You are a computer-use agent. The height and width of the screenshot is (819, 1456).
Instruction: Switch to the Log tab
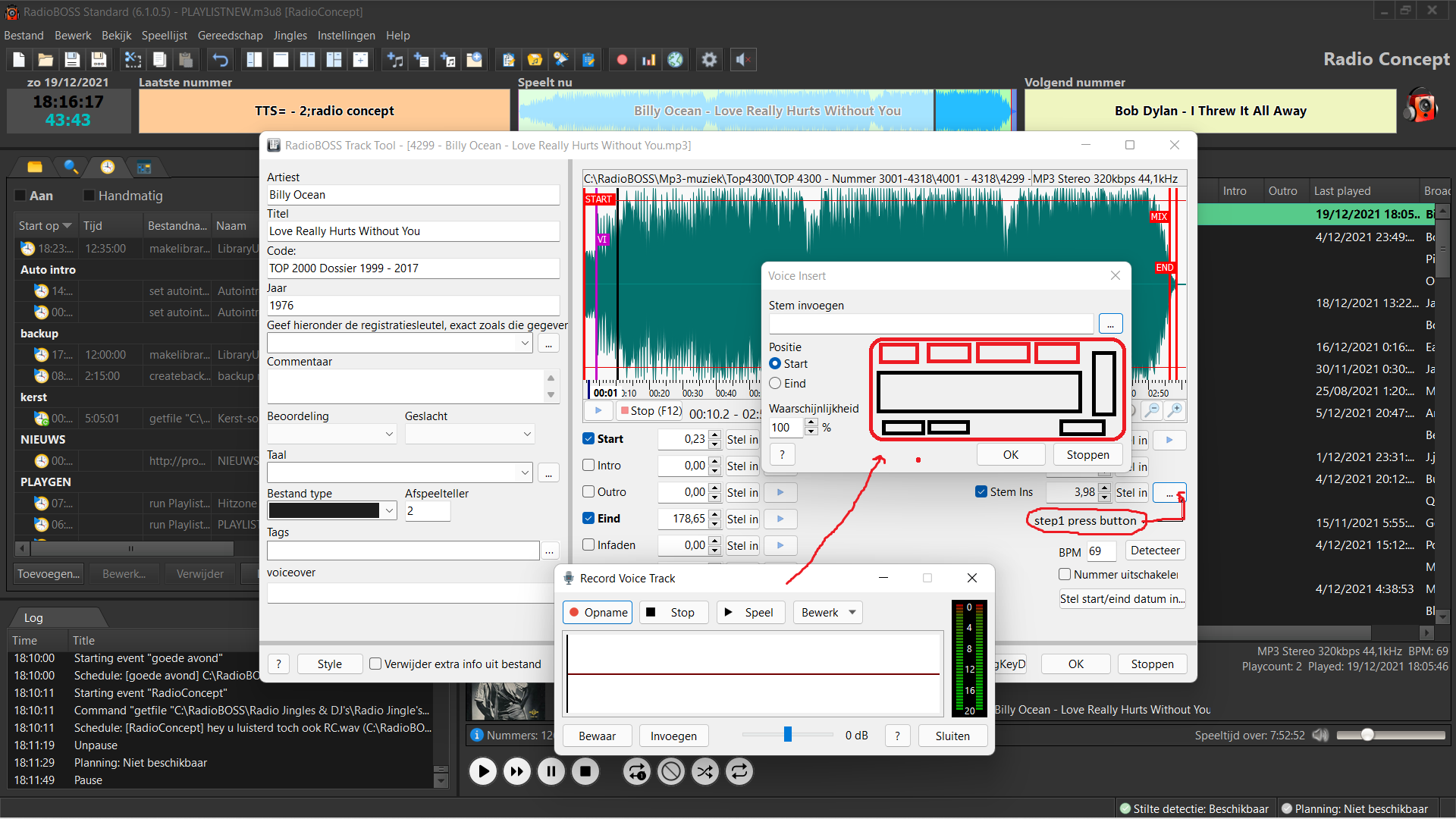click(x=33, y=617)
